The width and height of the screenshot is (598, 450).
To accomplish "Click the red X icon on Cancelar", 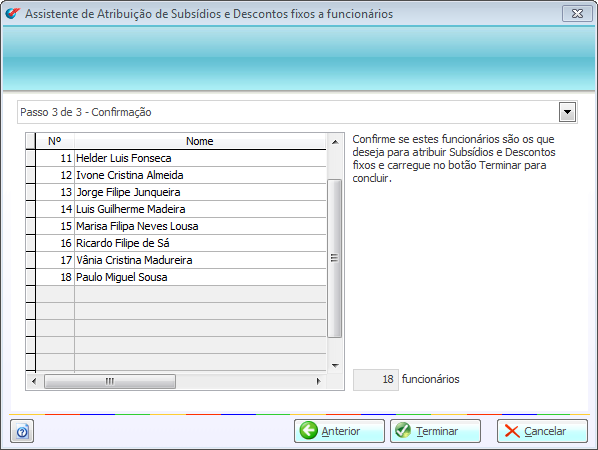I will click(x=512, y=431).
